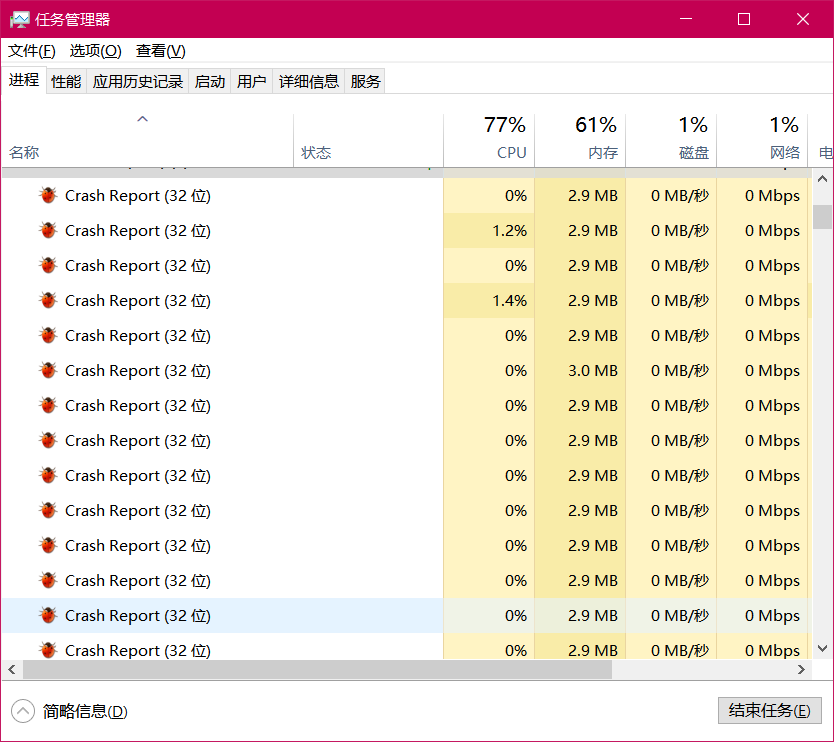Open the 选项(O) menu
The height and width of the screenshot is (742, 834).
(95, 51)
